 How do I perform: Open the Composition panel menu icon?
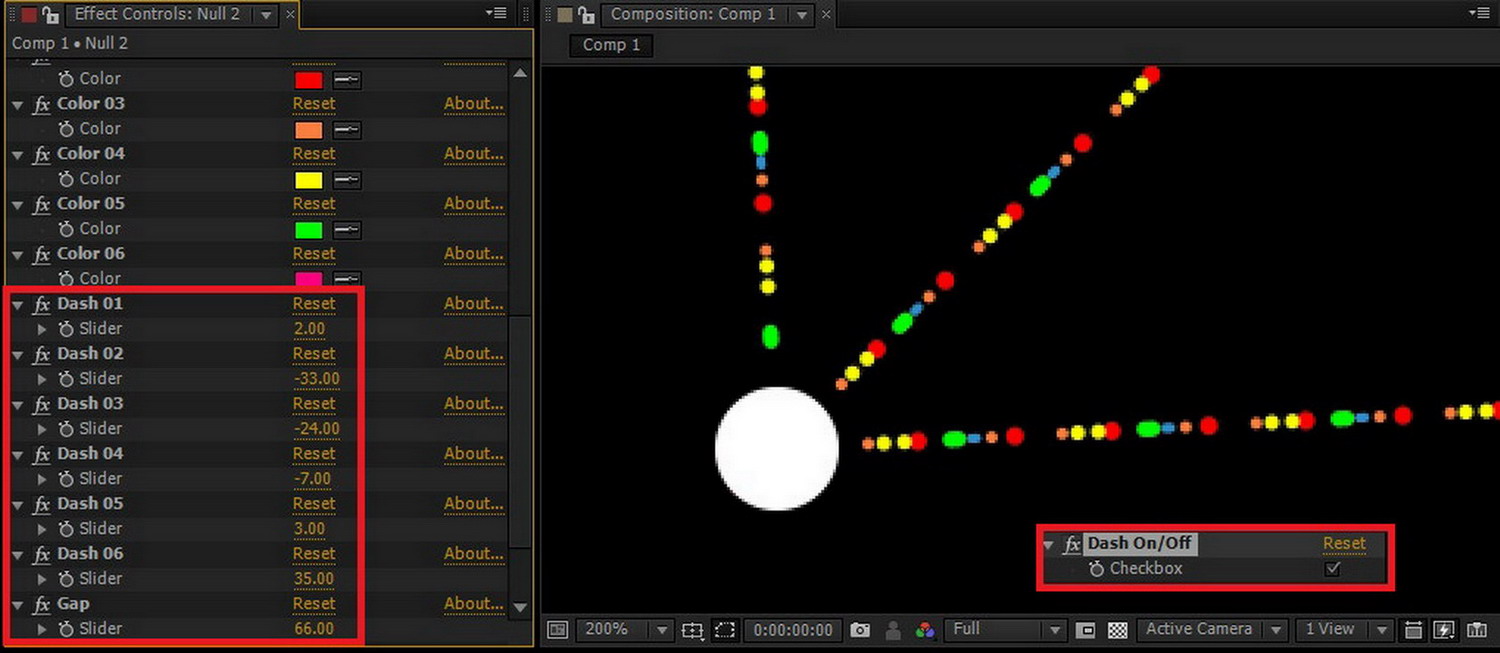click(1478, 13)
